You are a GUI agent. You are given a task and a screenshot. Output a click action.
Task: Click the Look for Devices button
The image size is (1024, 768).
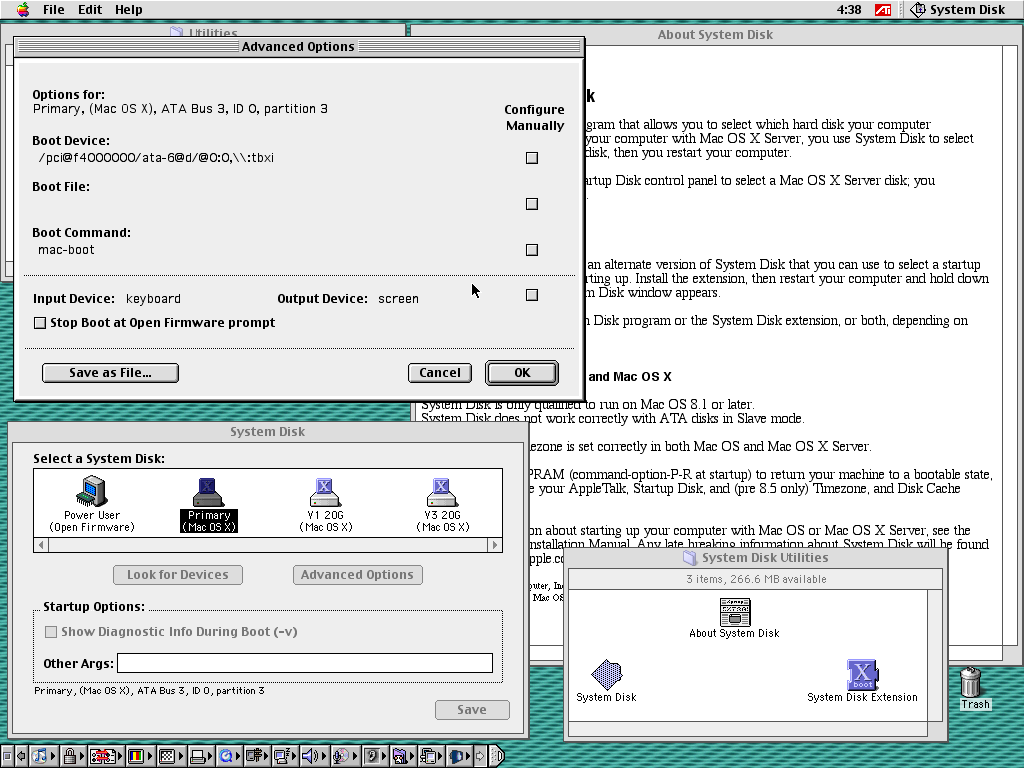click(x=178, y=575)
